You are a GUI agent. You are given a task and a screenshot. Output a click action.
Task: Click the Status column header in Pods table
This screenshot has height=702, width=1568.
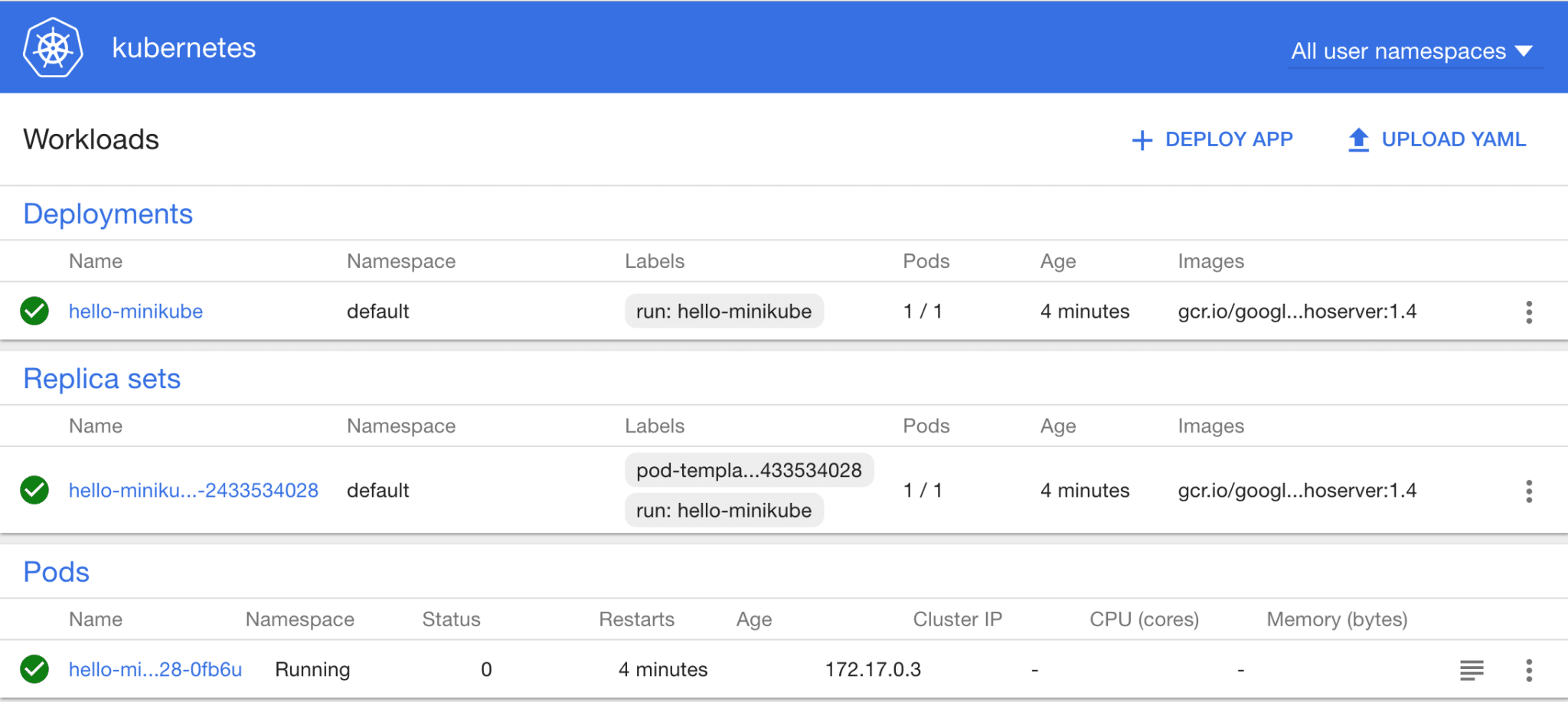click(x=452, y=619)
